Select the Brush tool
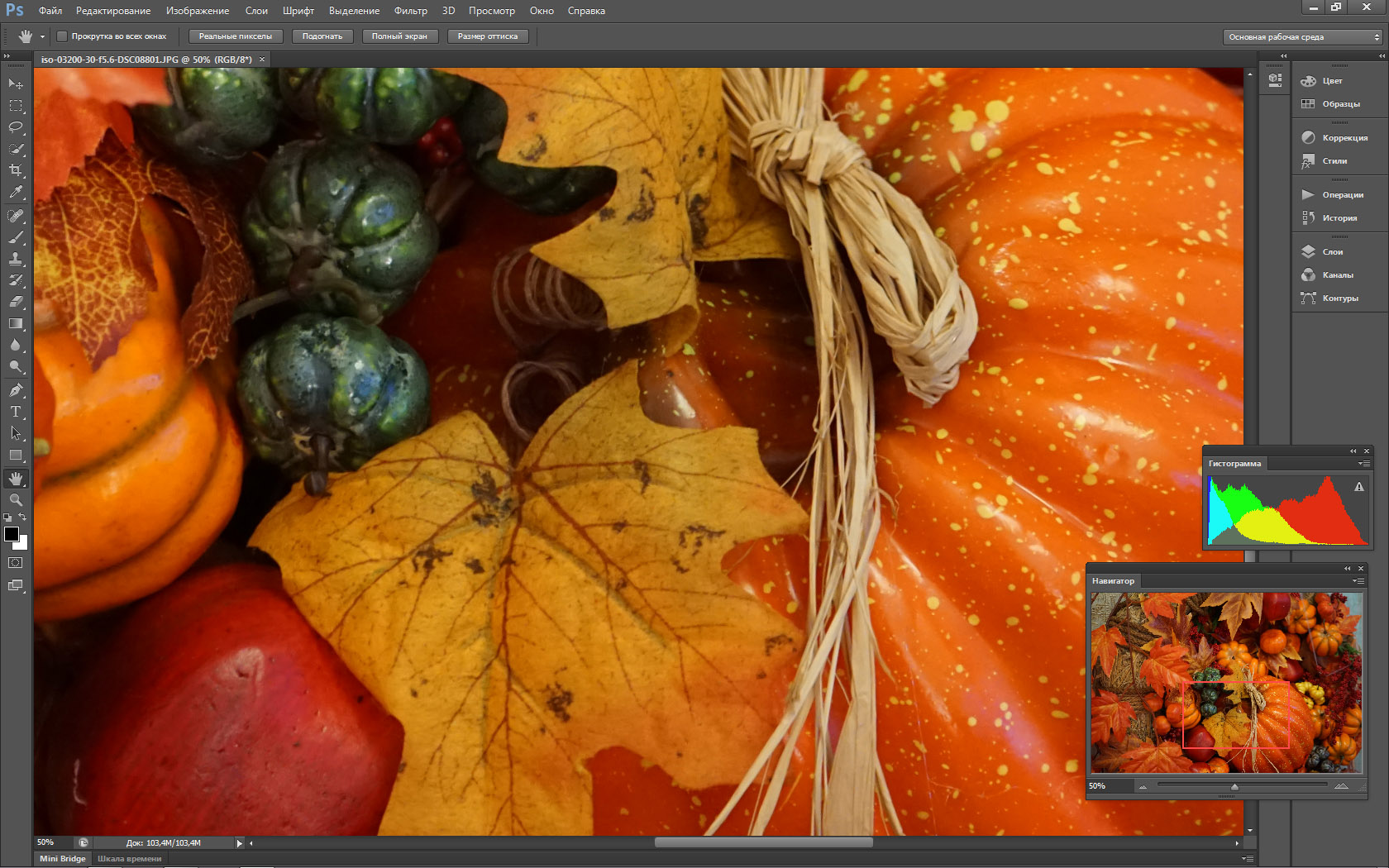Image resolution: width=1389 pixels, height=868 pixels. coord(16,237)
